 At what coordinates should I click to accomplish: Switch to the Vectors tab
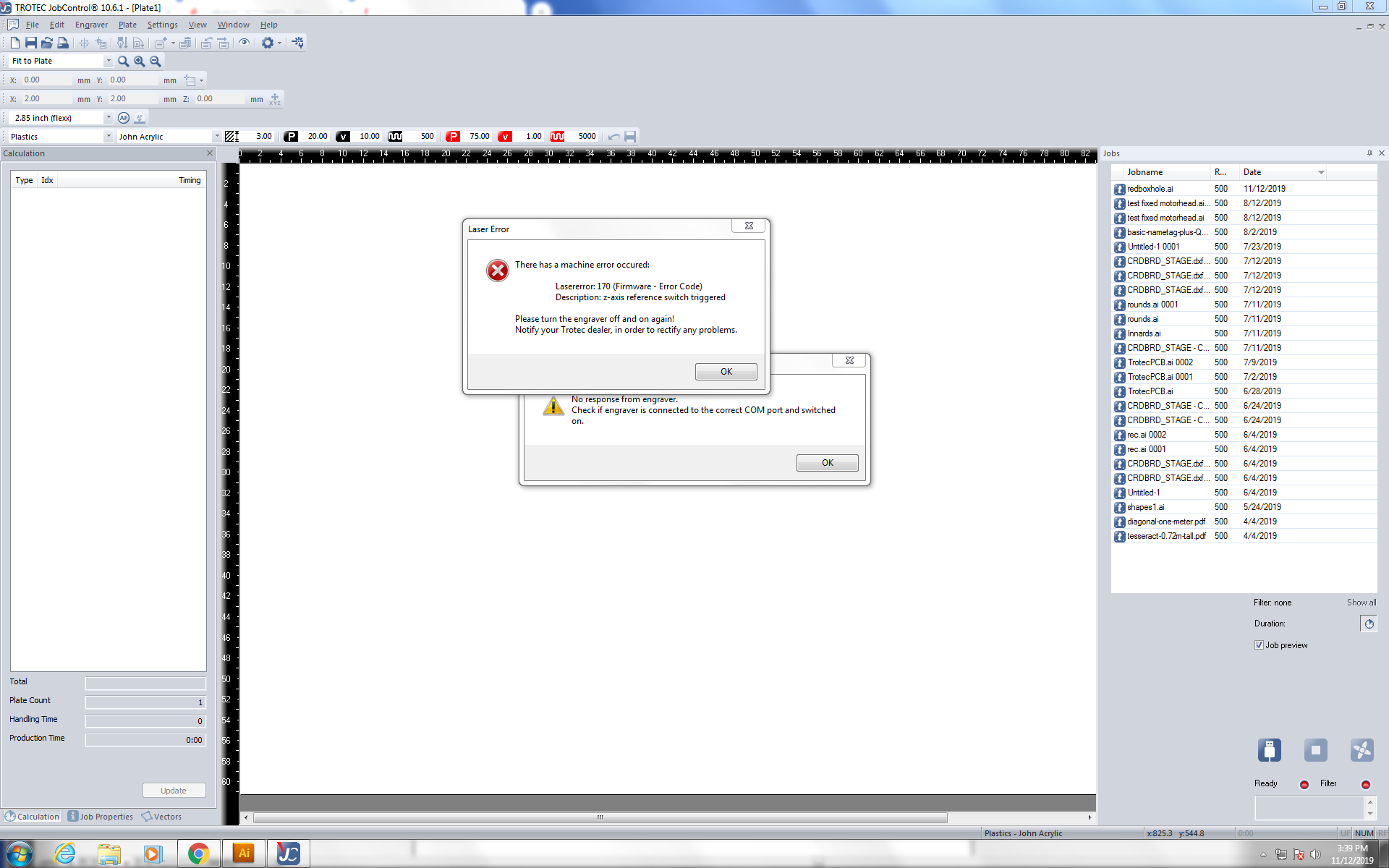click(161, 817)
